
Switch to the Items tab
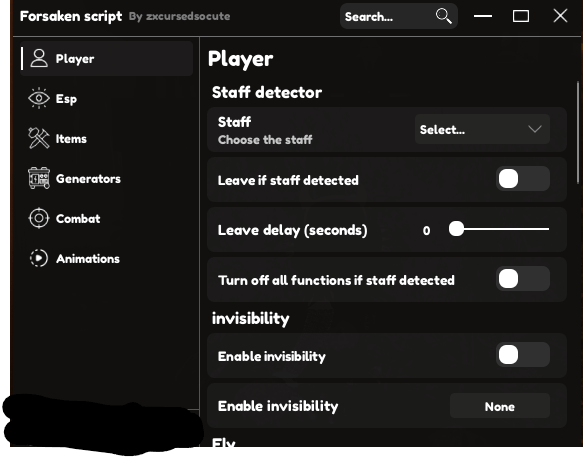pyautogui.click(x=107, y=138)
